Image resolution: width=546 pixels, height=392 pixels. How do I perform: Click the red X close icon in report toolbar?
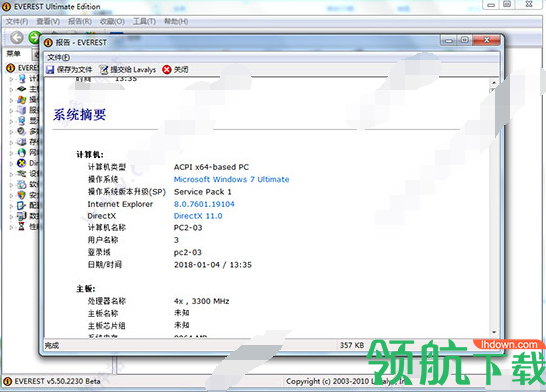167,70
